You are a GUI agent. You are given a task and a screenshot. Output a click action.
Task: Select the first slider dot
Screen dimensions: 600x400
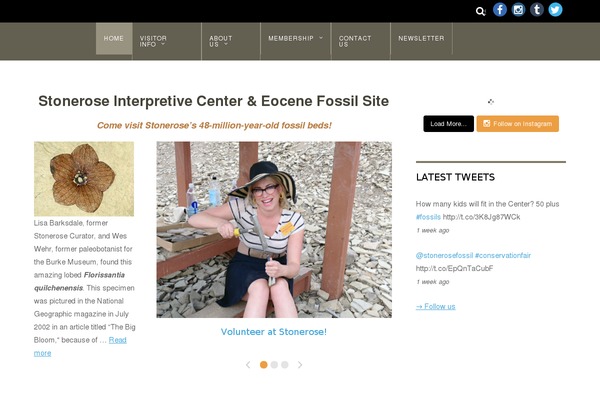(x=264, y=365)
